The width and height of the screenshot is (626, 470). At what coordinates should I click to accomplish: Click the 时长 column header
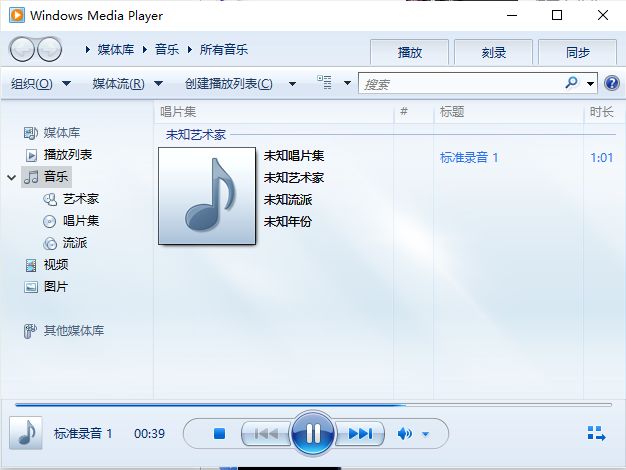click(x=602, y=112)
